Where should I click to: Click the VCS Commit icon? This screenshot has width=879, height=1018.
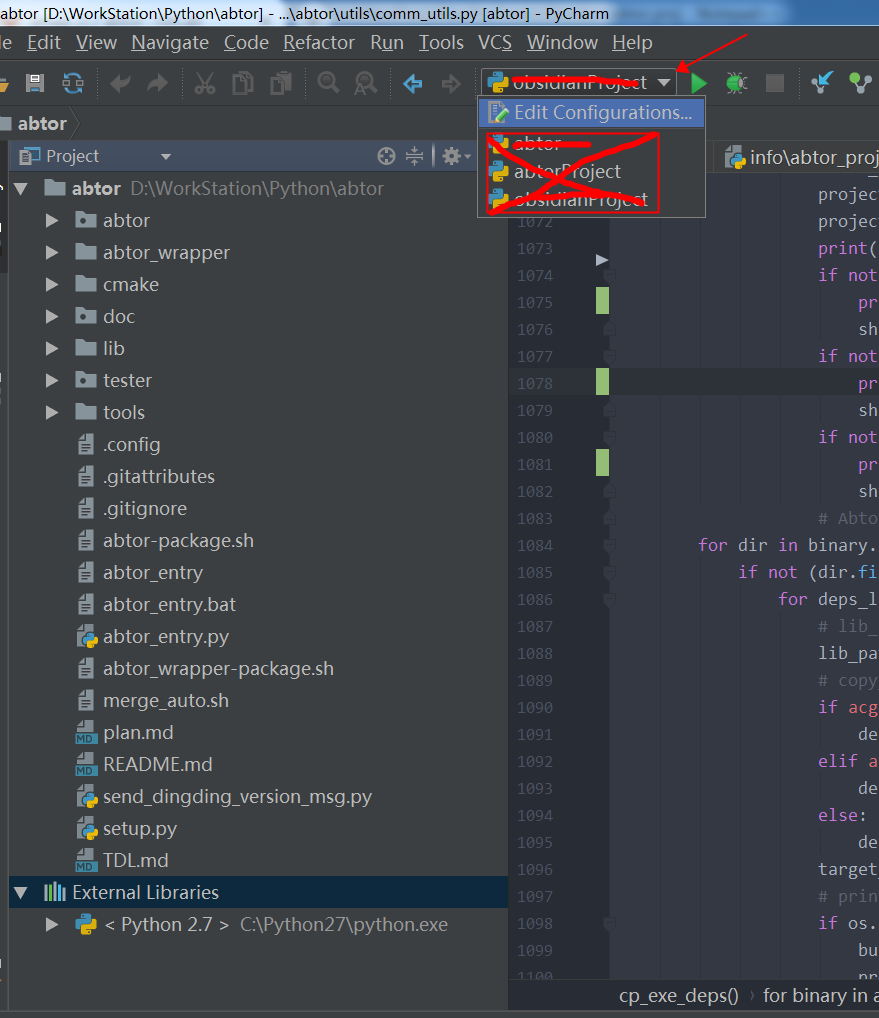(860, 82)
